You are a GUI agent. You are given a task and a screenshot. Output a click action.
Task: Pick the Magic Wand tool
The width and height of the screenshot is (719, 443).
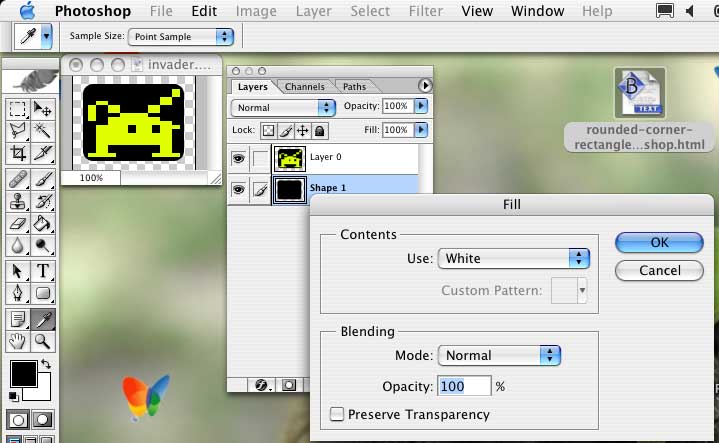point(43,131)
